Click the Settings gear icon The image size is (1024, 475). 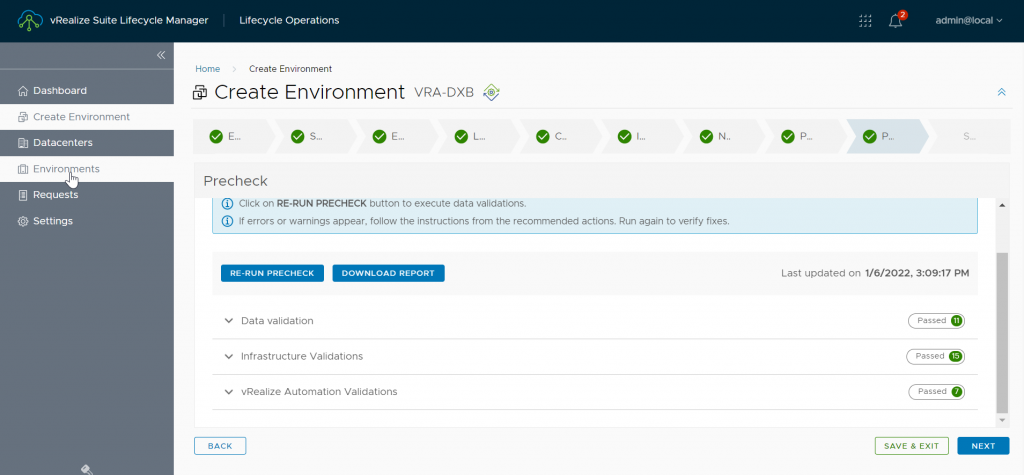click(23, 221)
